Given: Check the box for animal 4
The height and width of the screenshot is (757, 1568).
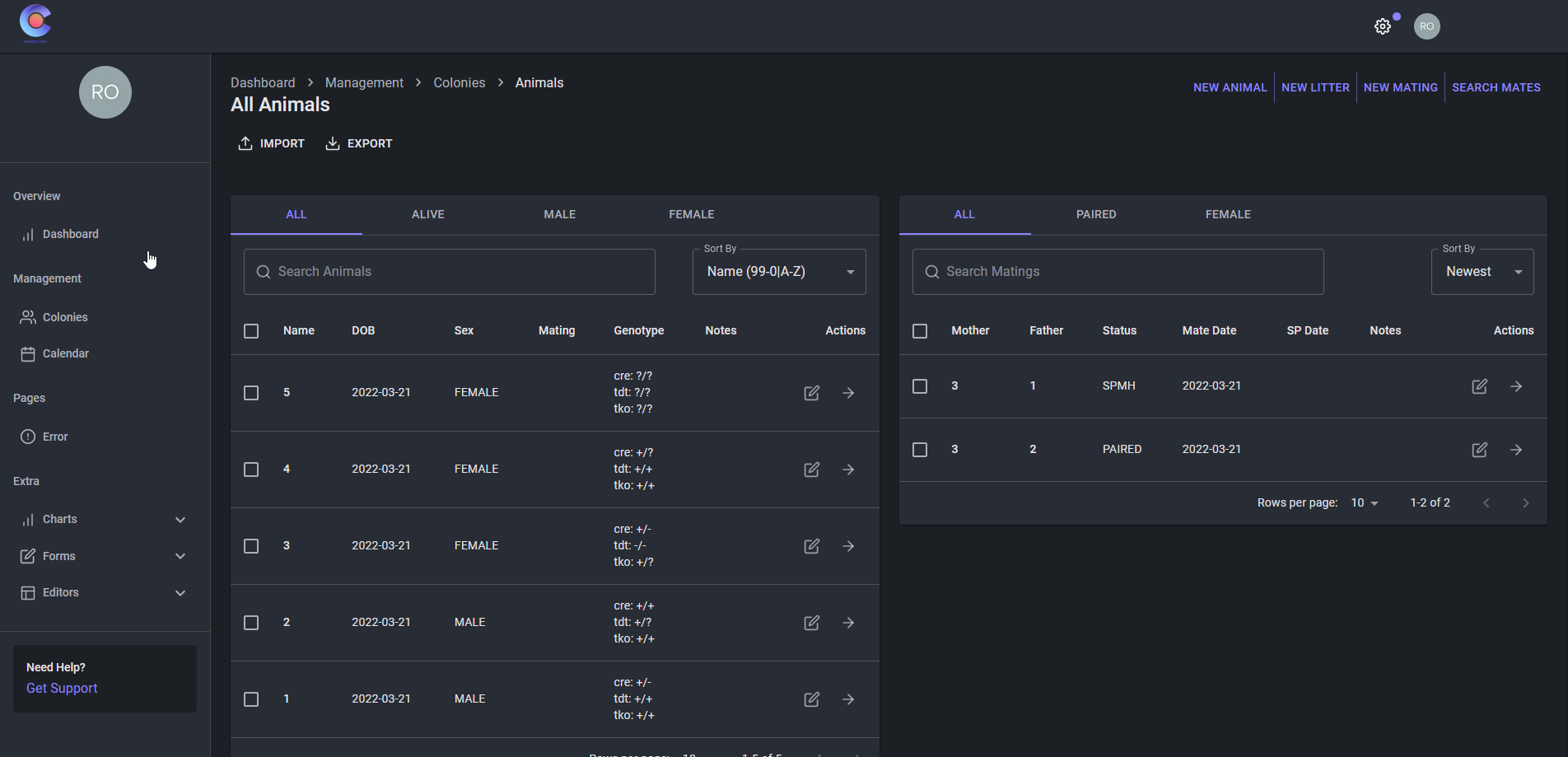Looking at the screenshot, I should coord(251,470).
